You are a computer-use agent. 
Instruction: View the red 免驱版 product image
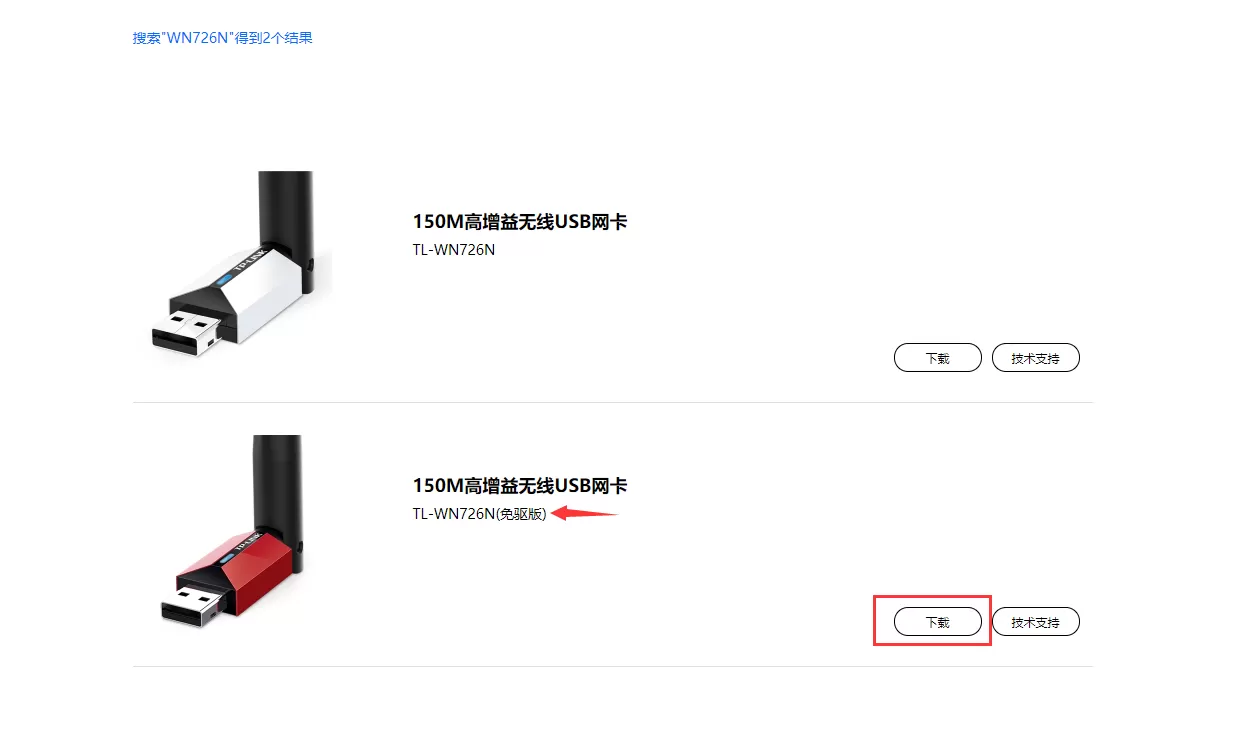[232, 532]
